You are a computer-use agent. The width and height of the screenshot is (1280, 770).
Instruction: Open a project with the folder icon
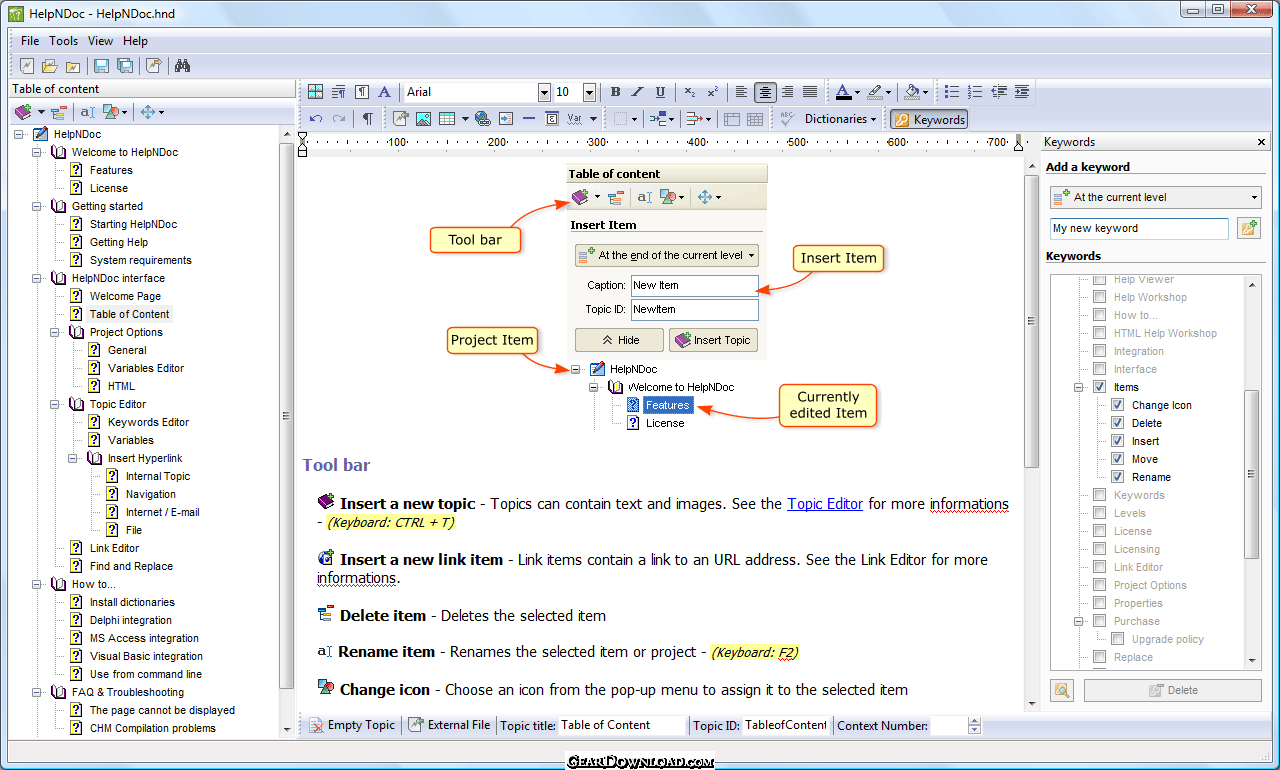click(49, 66)
